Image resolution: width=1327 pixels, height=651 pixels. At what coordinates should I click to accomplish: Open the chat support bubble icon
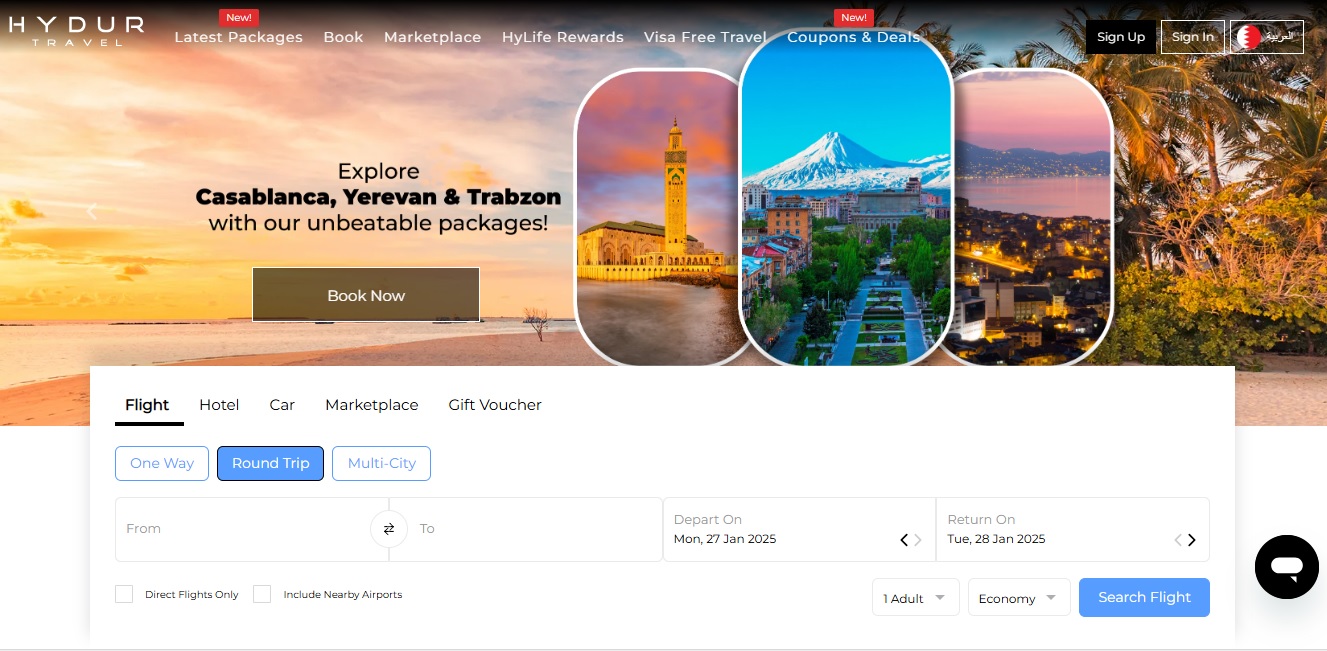pyautogui.click(x=1286, y=567)
